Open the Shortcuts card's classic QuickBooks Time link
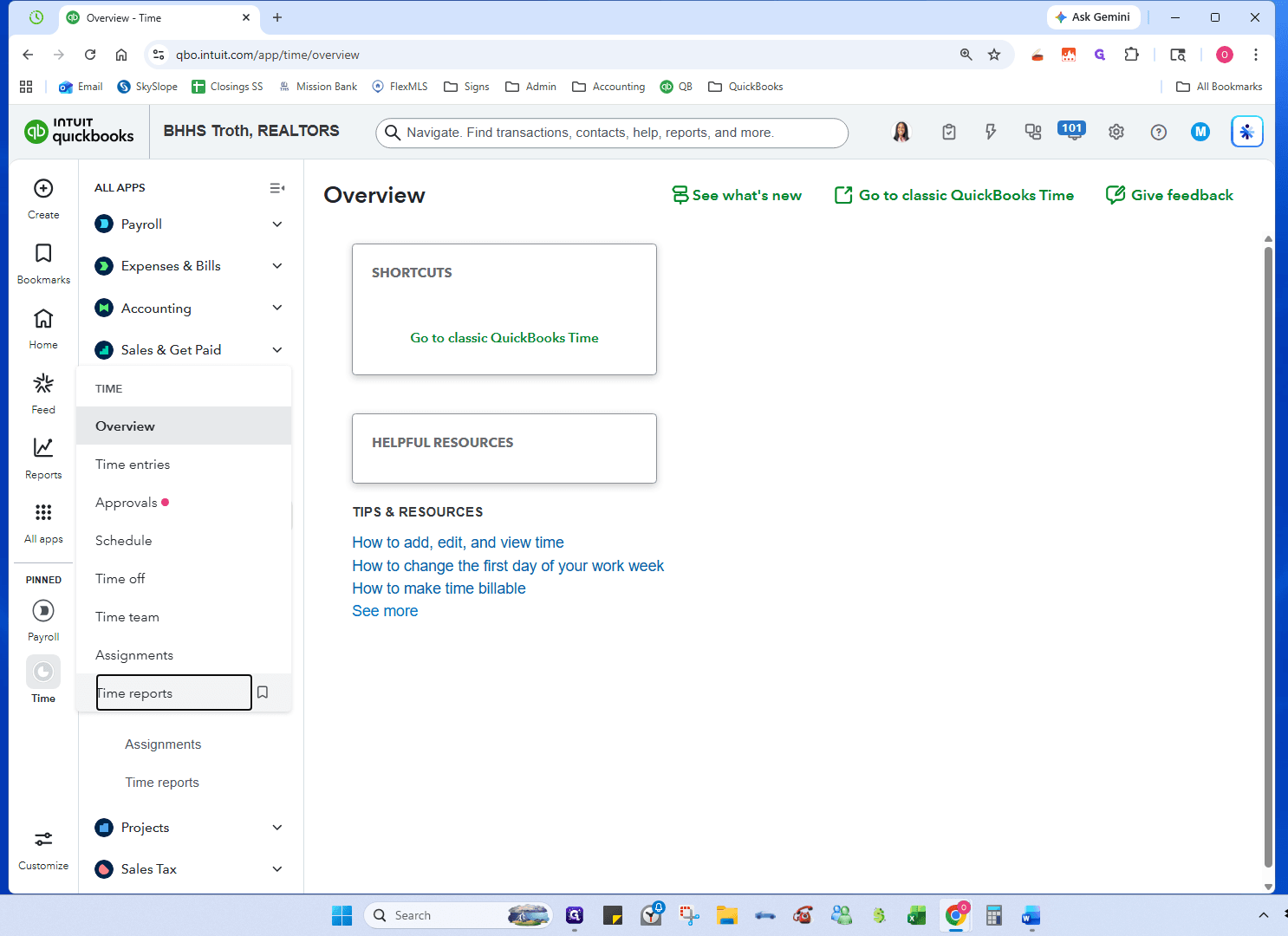The image size is (1288, 936). pyautogui.click(x=504, y=338)
